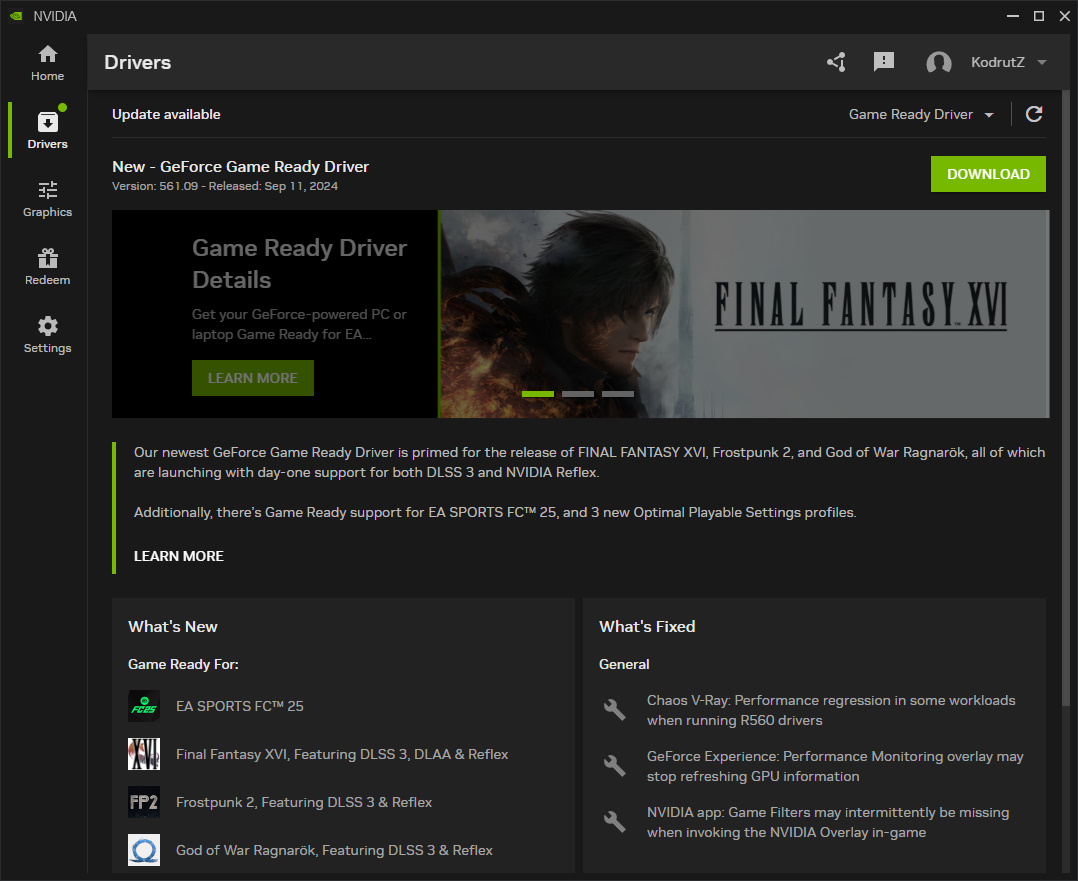
Task: Click the Update available heading
Action: coord(166,114)
